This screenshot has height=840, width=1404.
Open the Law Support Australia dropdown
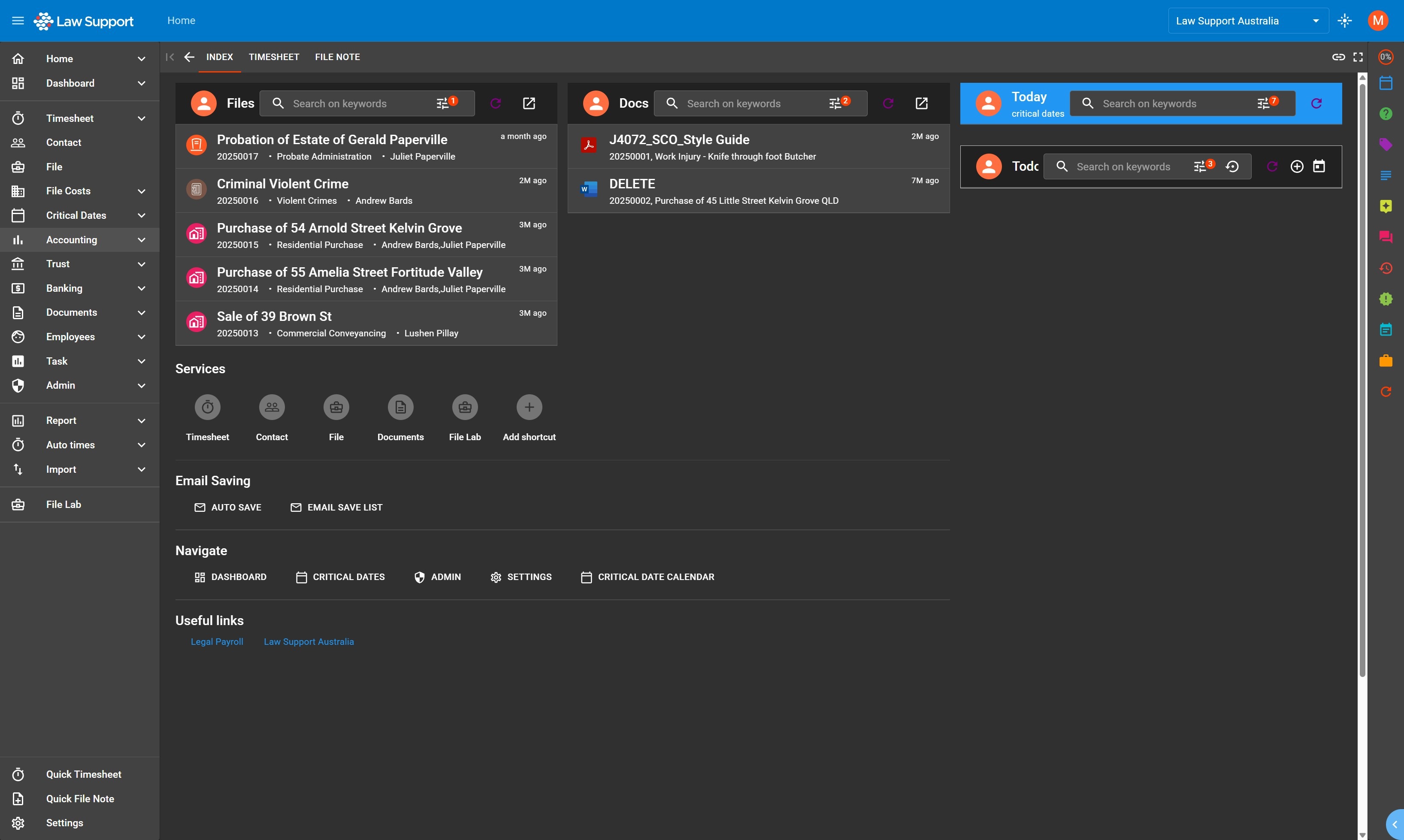(x=1248, y=21)
